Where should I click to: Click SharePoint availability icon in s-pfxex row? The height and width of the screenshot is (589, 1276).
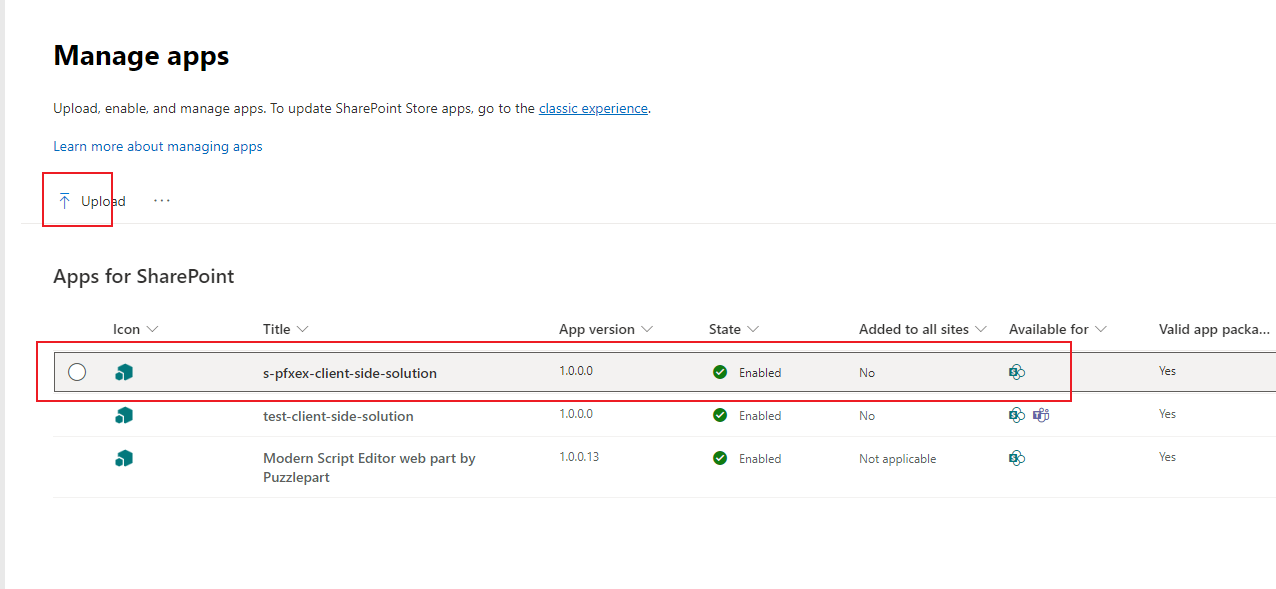pos(1017,372)
